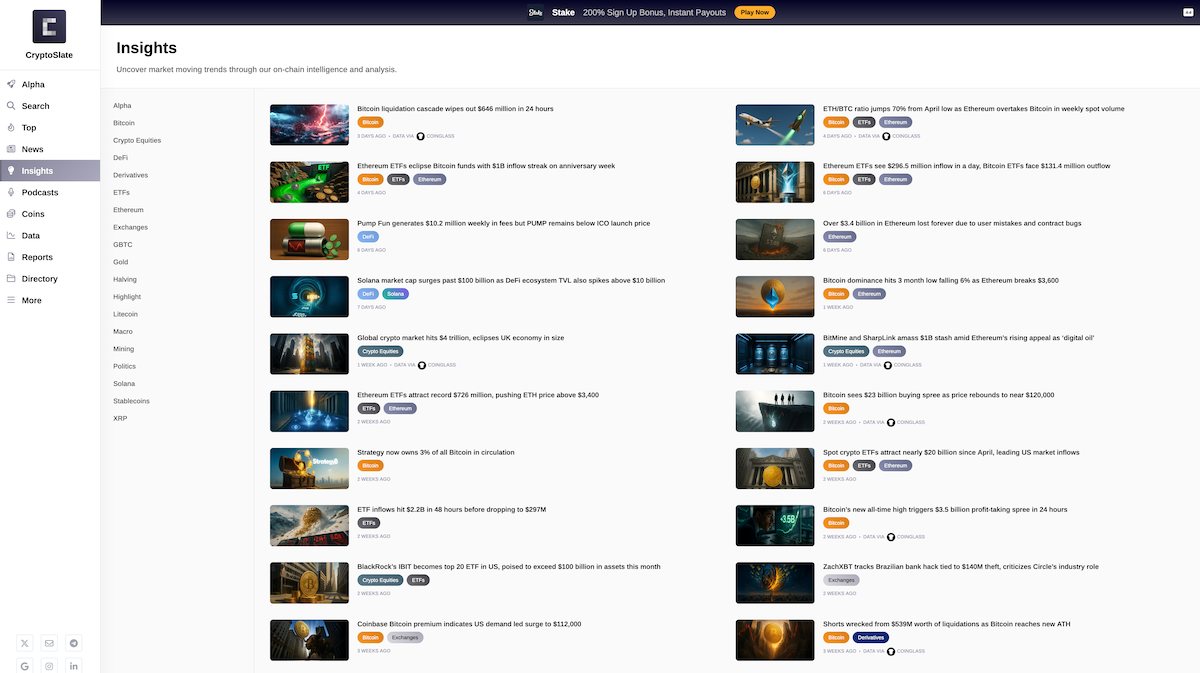Click Exchanges tag under ZachXBT article
The height and width of the screenshot is (673, 1200).
pos(841,580)
